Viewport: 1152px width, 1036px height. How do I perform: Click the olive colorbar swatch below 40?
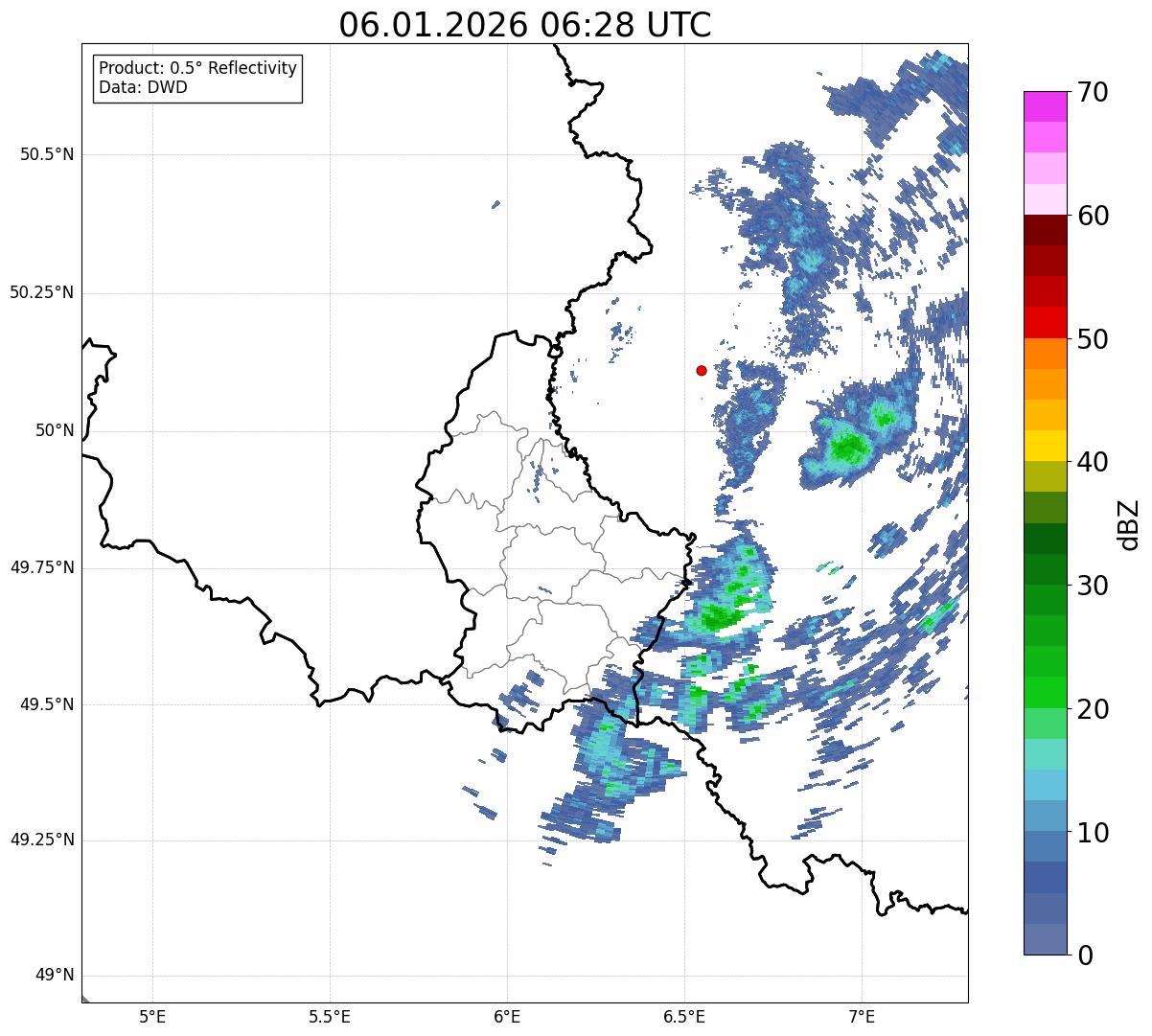point(1046,476)
